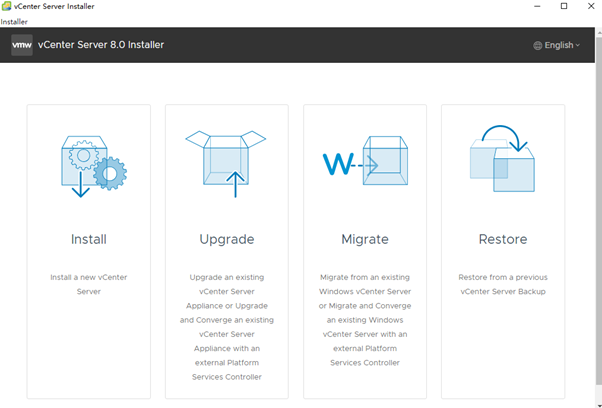The image size is (602, 408).
Task: Click the Install gears box icon
Action: tap(94, 167)
